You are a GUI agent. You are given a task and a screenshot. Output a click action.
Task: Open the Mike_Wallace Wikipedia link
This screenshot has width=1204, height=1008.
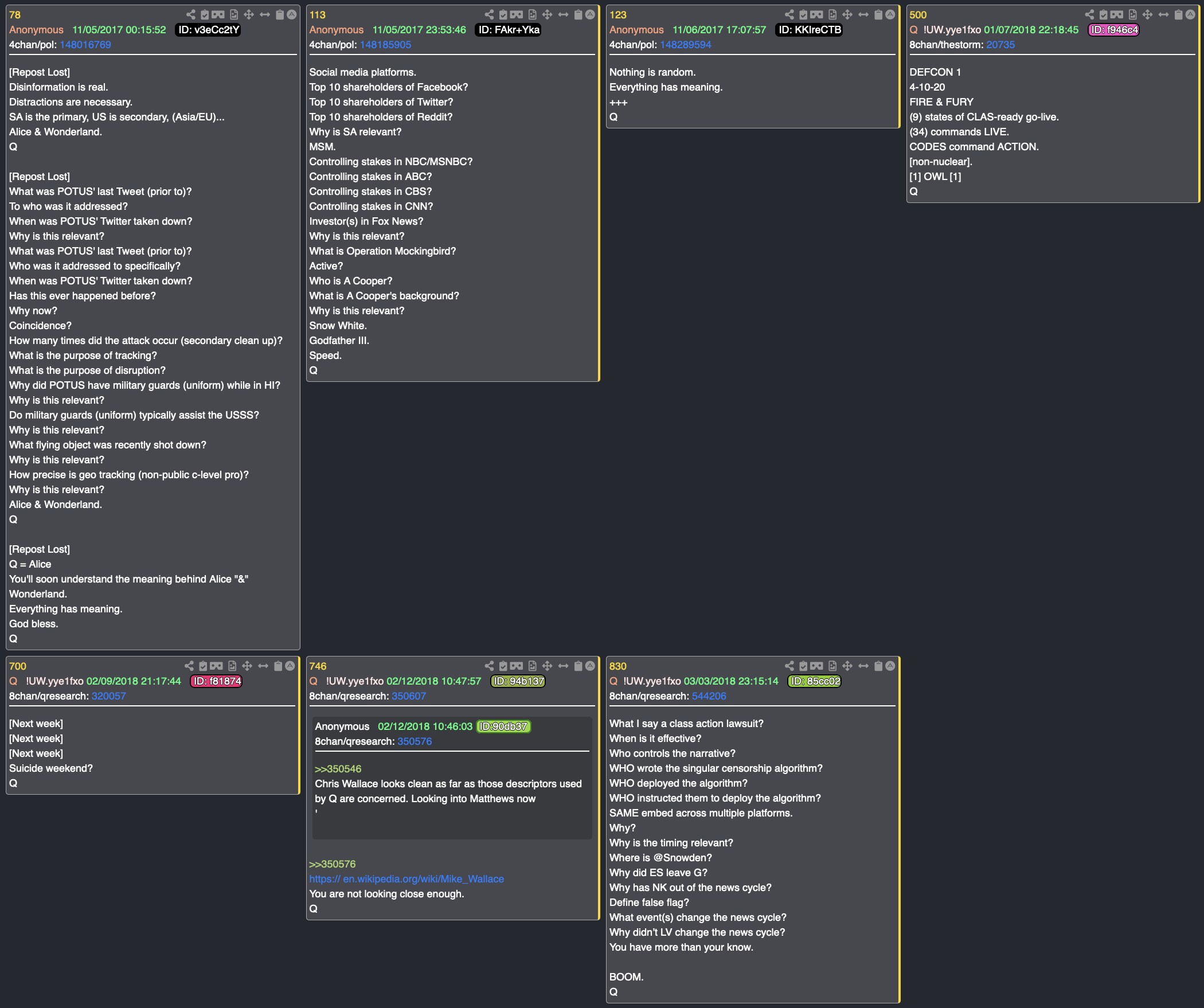coord(406,879)
